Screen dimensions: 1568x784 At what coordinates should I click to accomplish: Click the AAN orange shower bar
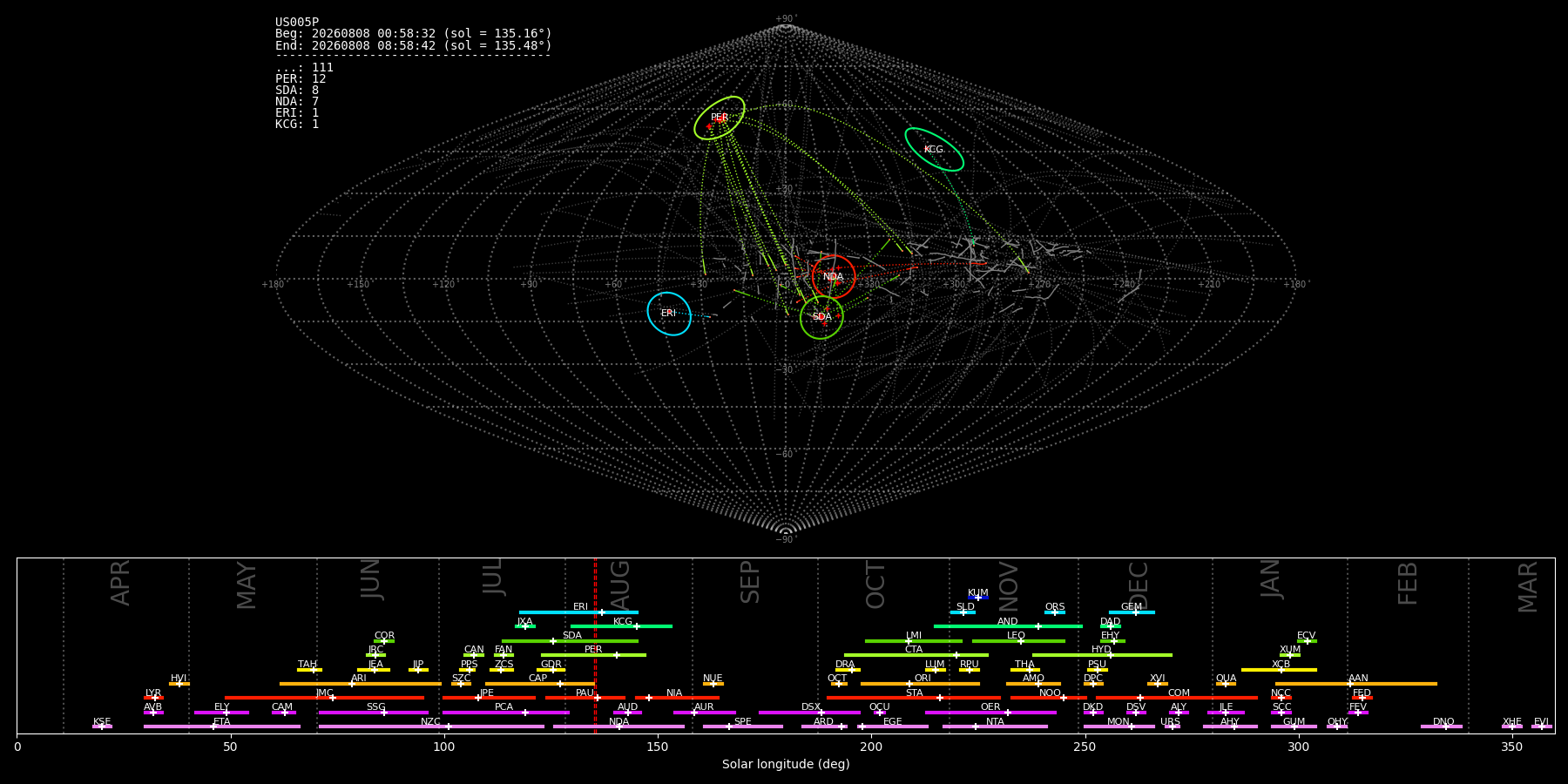pos(1356,684)
